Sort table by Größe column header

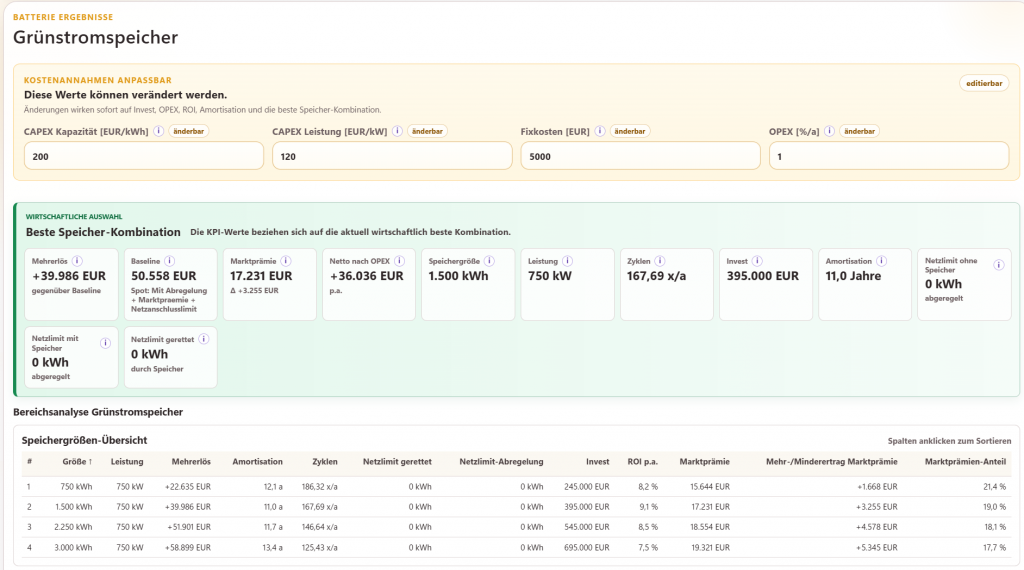(77, 462)
